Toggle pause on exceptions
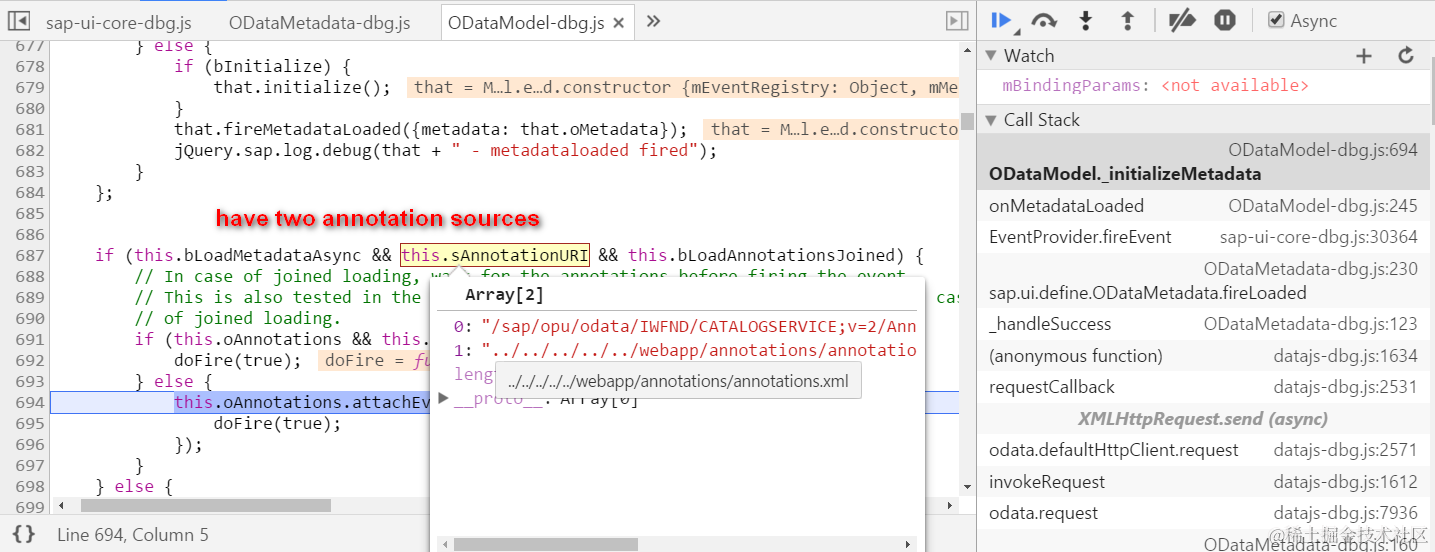The height and width of the screenshot is (552, 1435). point(1224,20)
